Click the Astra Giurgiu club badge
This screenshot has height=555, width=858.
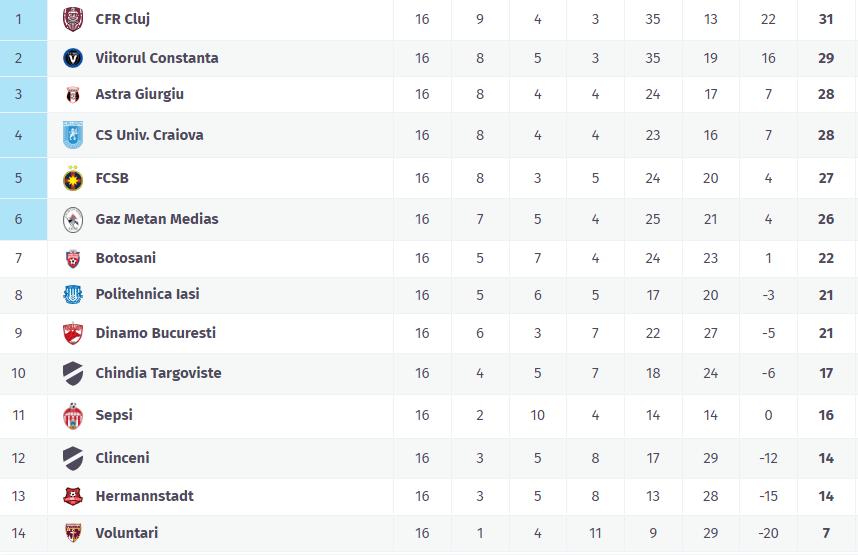(73, 95)
